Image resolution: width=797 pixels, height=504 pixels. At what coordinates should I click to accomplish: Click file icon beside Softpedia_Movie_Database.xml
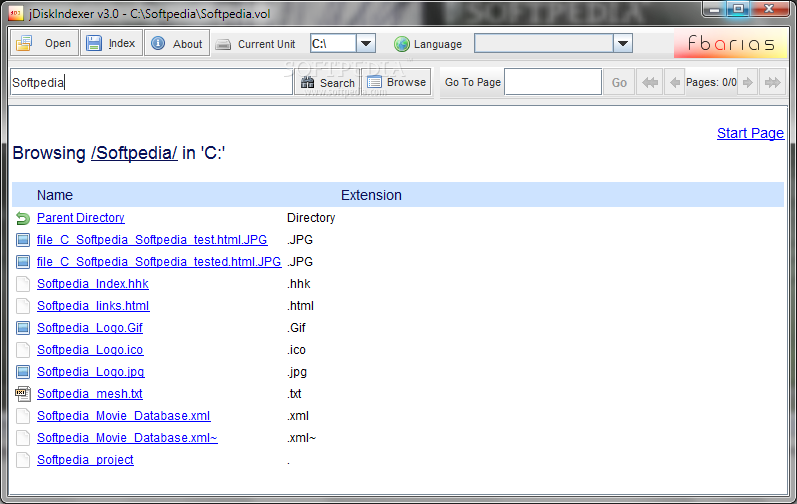pos(23,416)
